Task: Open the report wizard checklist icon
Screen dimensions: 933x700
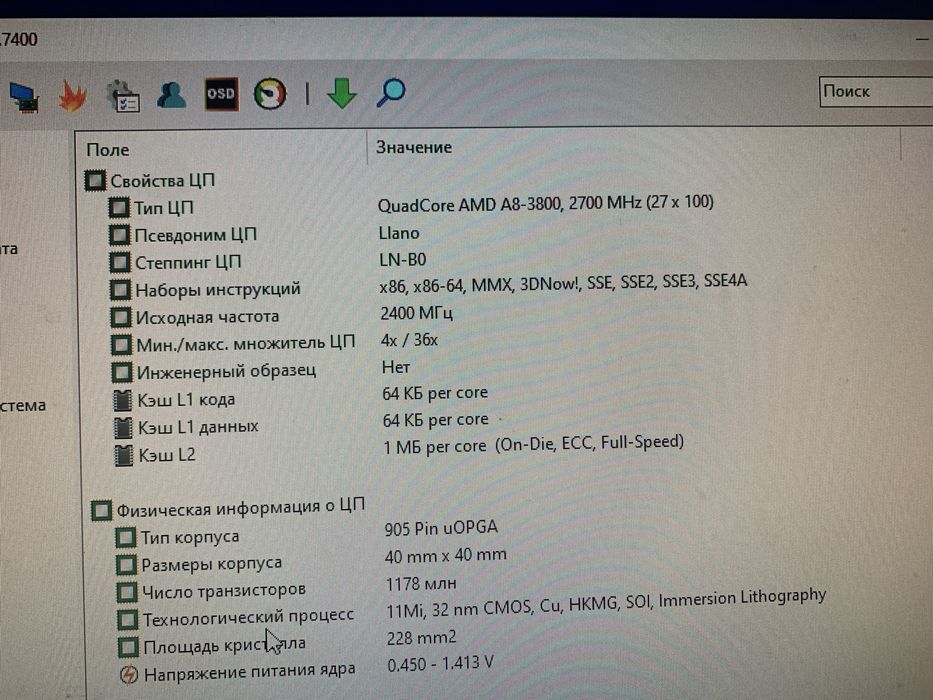Action: click(x=123, y=95)
